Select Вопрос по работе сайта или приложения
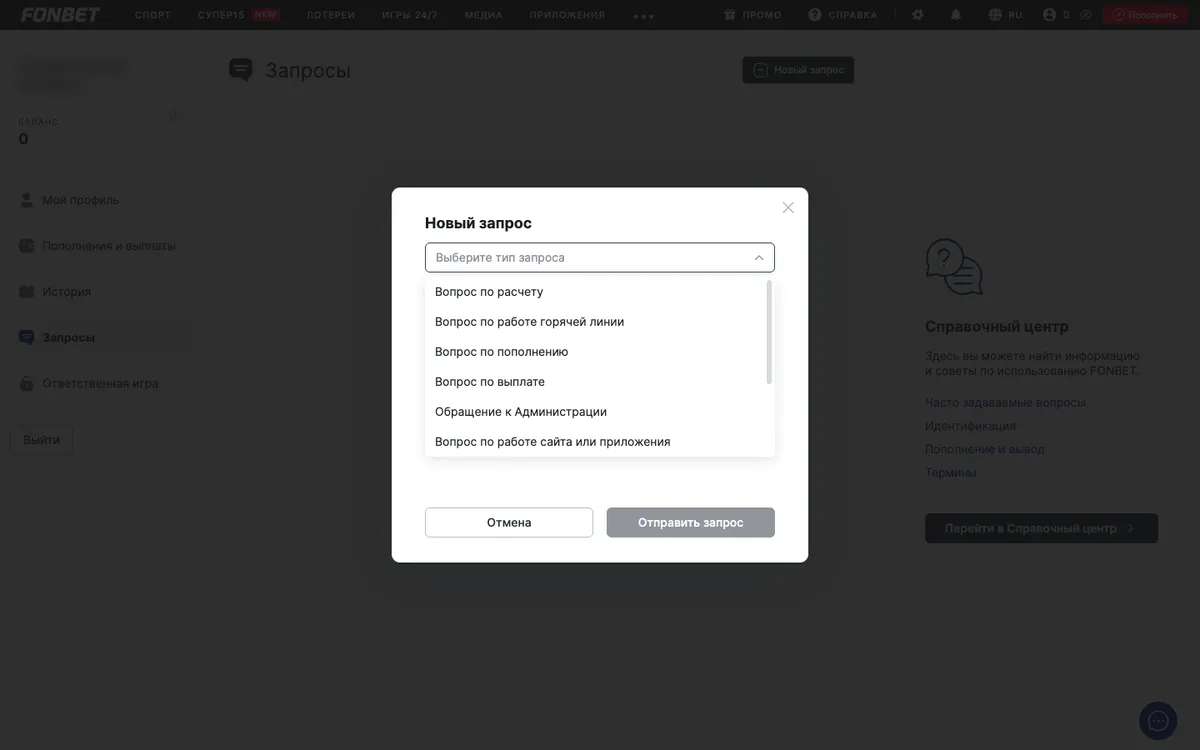The height and width of the screenshot is (750, 1200). pyautogui.click(x=596, y=442)
